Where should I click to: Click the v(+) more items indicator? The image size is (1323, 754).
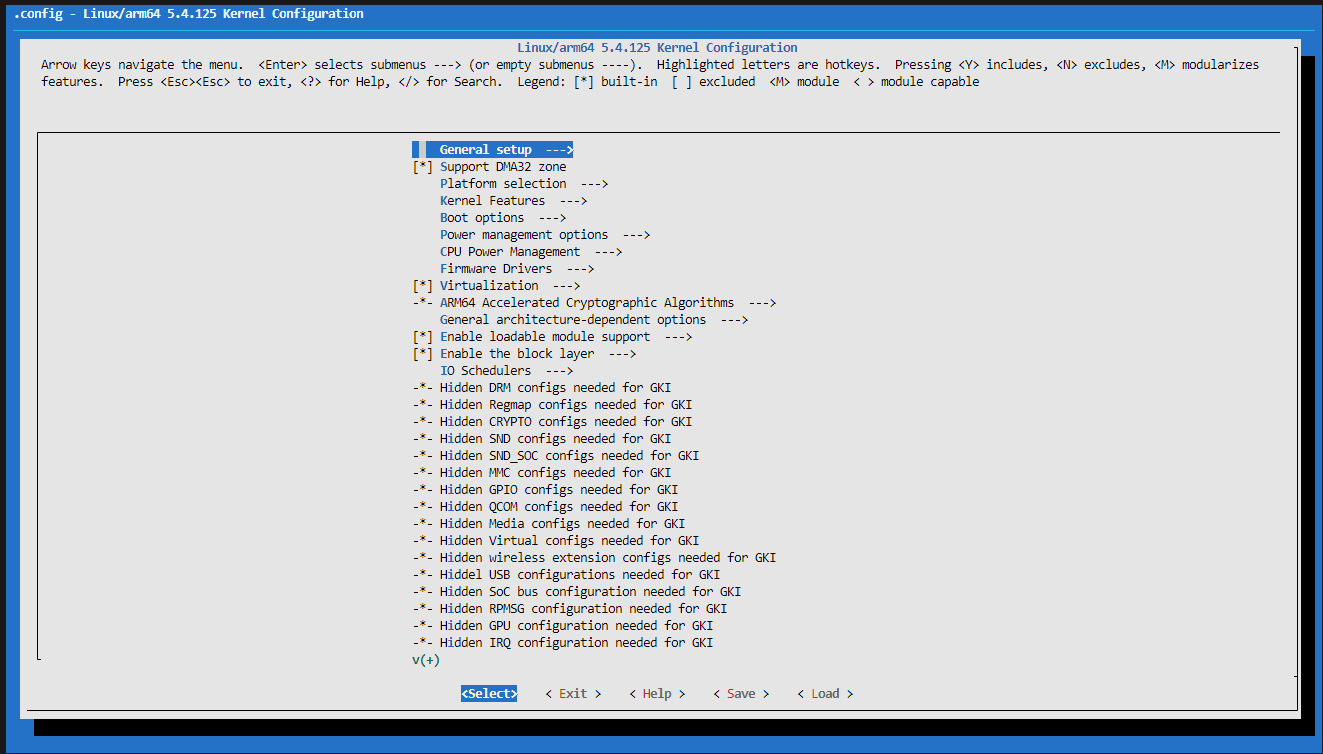pyautogui.click(x=426, y=660)
